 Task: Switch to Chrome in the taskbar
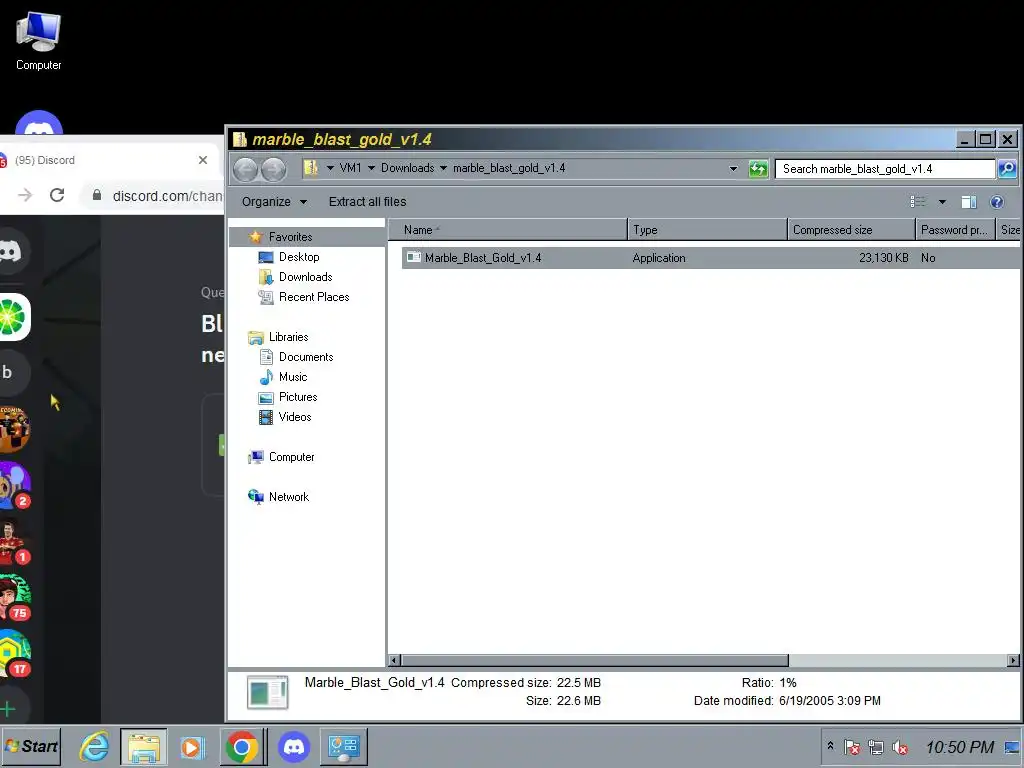point(242,746)
